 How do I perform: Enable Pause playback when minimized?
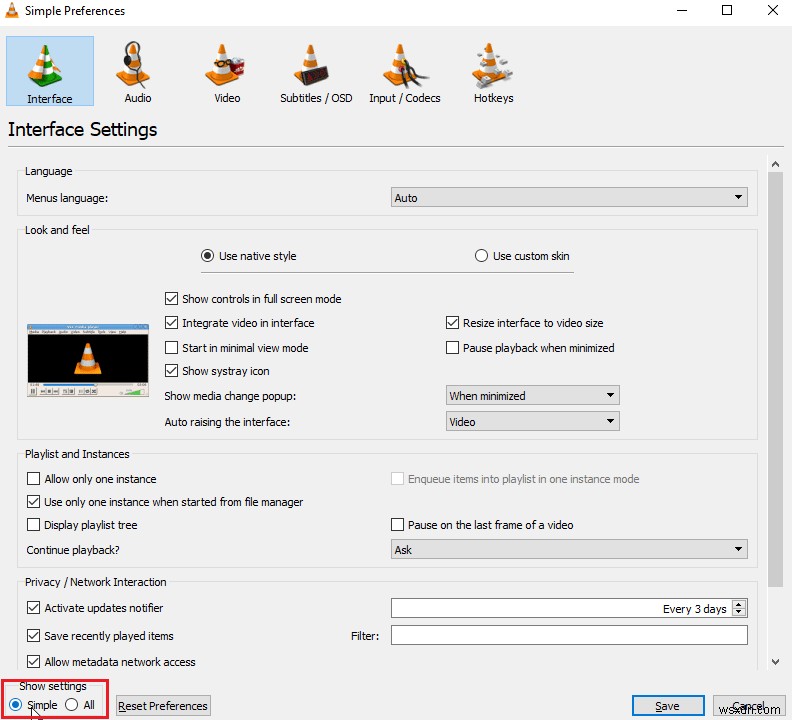pos(530,348)
